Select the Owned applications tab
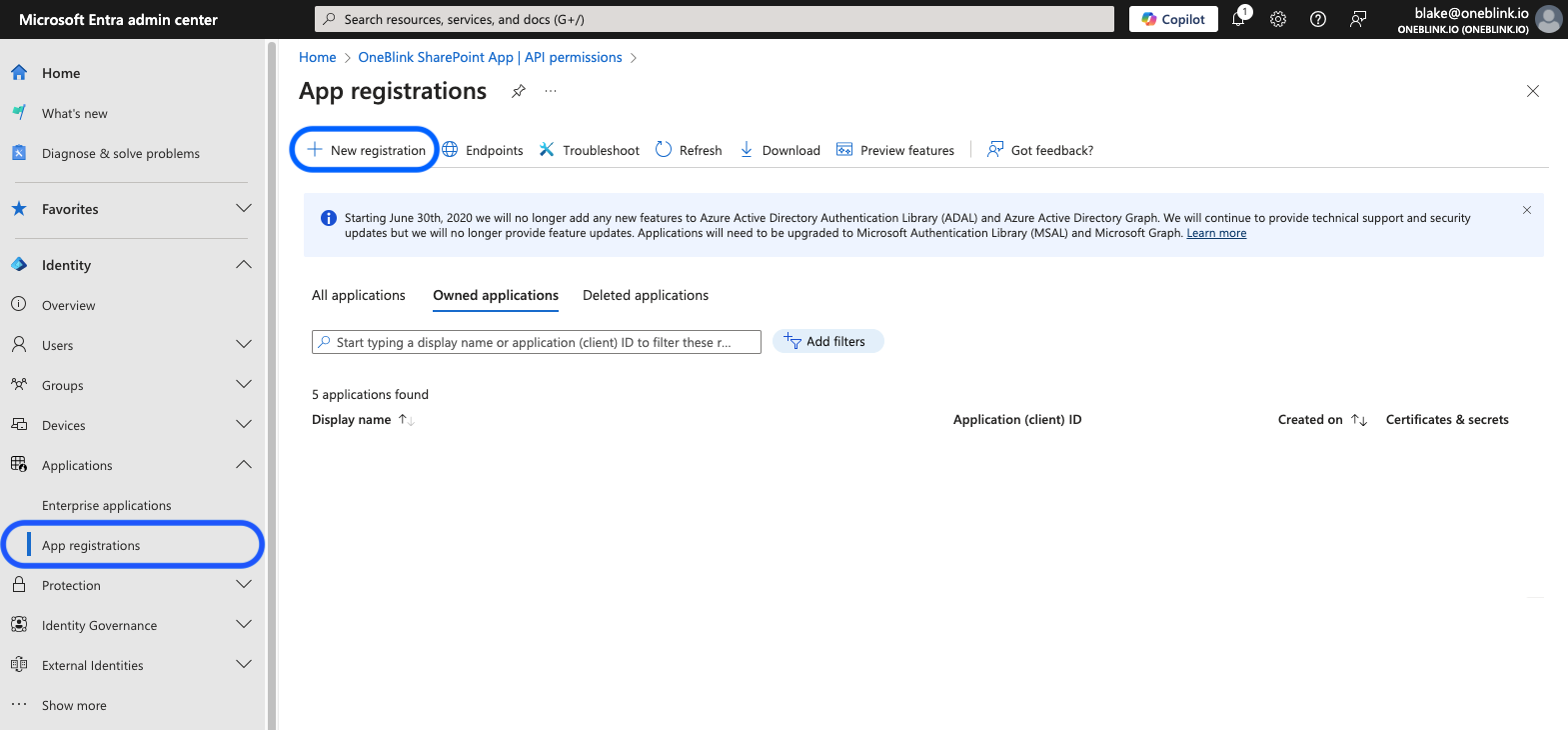This screenshot has height=730, width=1568. click(496, 295)
